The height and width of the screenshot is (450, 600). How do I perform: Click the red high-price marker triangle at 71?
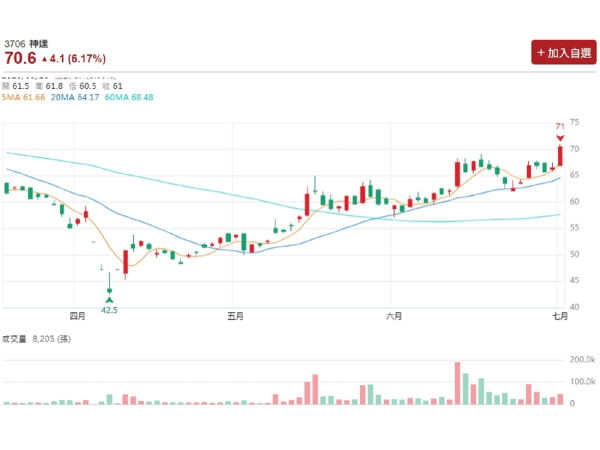click(561, 137)
